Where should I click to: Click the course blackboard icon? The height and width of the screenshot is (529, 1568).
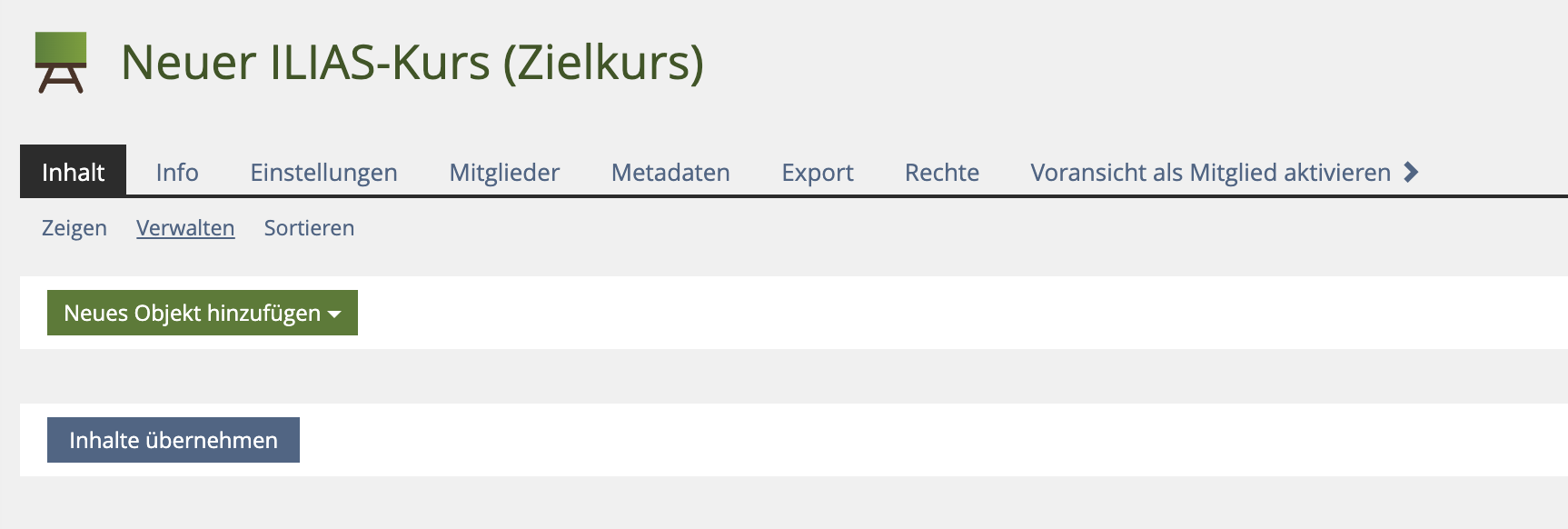coord(61,63)
